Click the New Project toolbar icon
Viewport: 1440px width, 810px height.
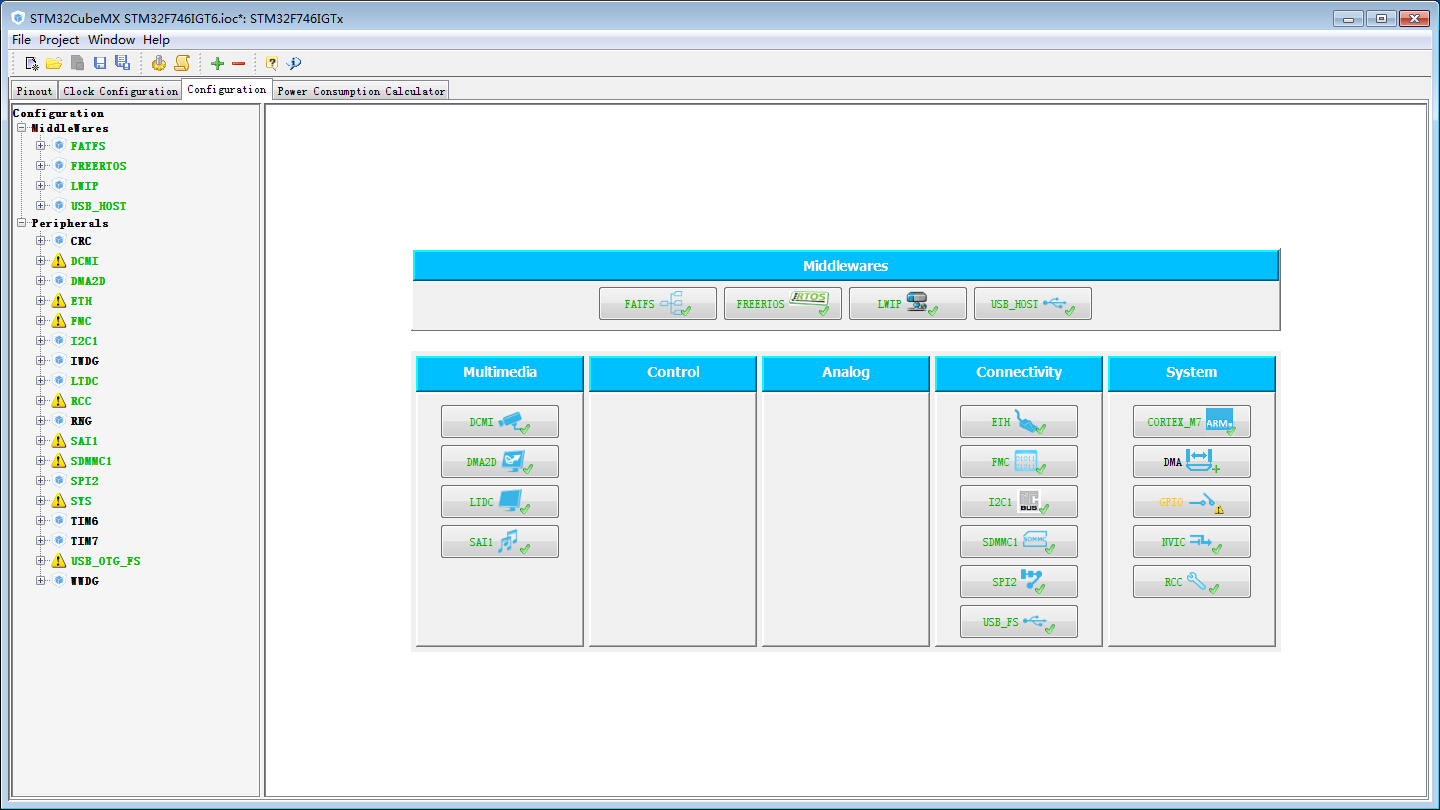[x=32, y=63]
